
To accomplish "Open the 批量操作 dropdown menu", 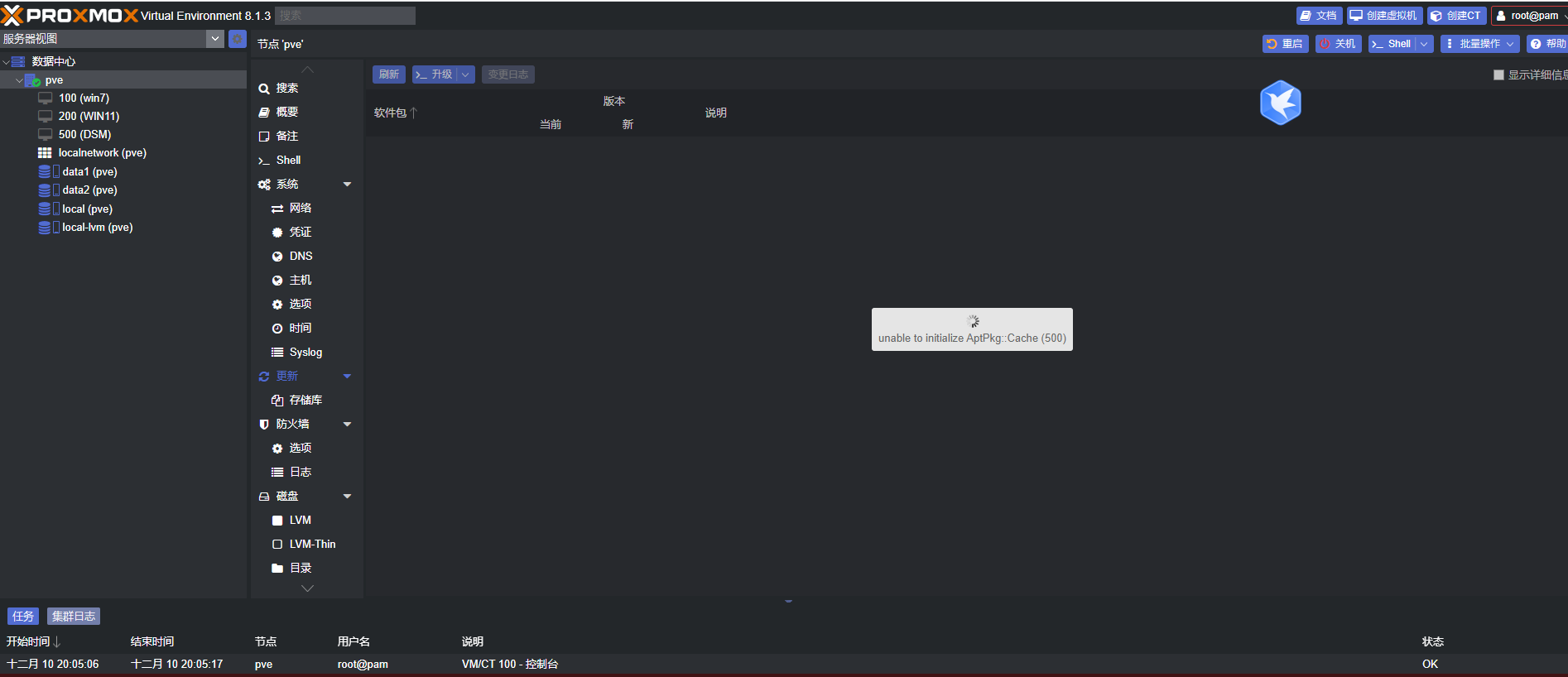I will click(1479, 44).
